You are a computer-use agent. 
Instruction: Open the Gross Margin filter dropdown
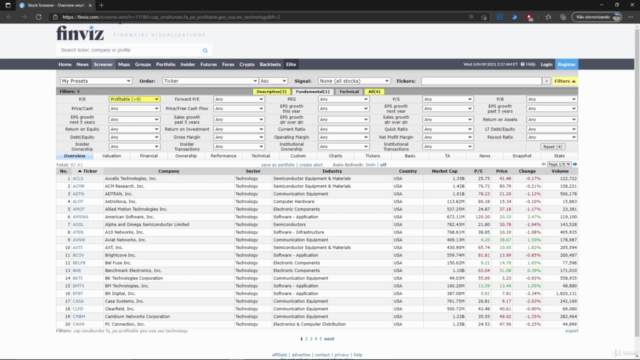pyautogui.click(x=239, y=138)
